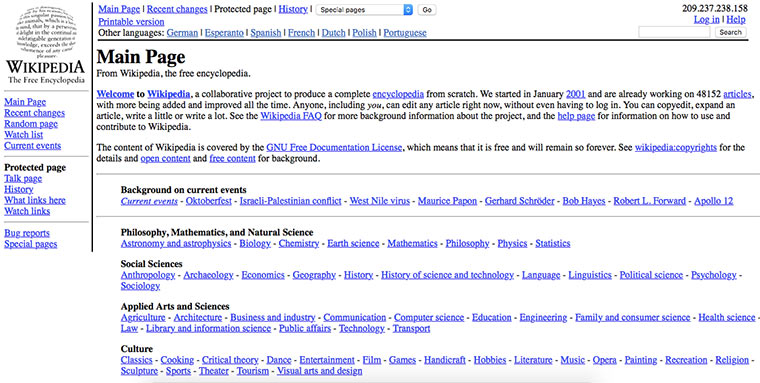The image size is (760, 383).
Task: Open the Mathematics topic link
Action: pos(412,243)
